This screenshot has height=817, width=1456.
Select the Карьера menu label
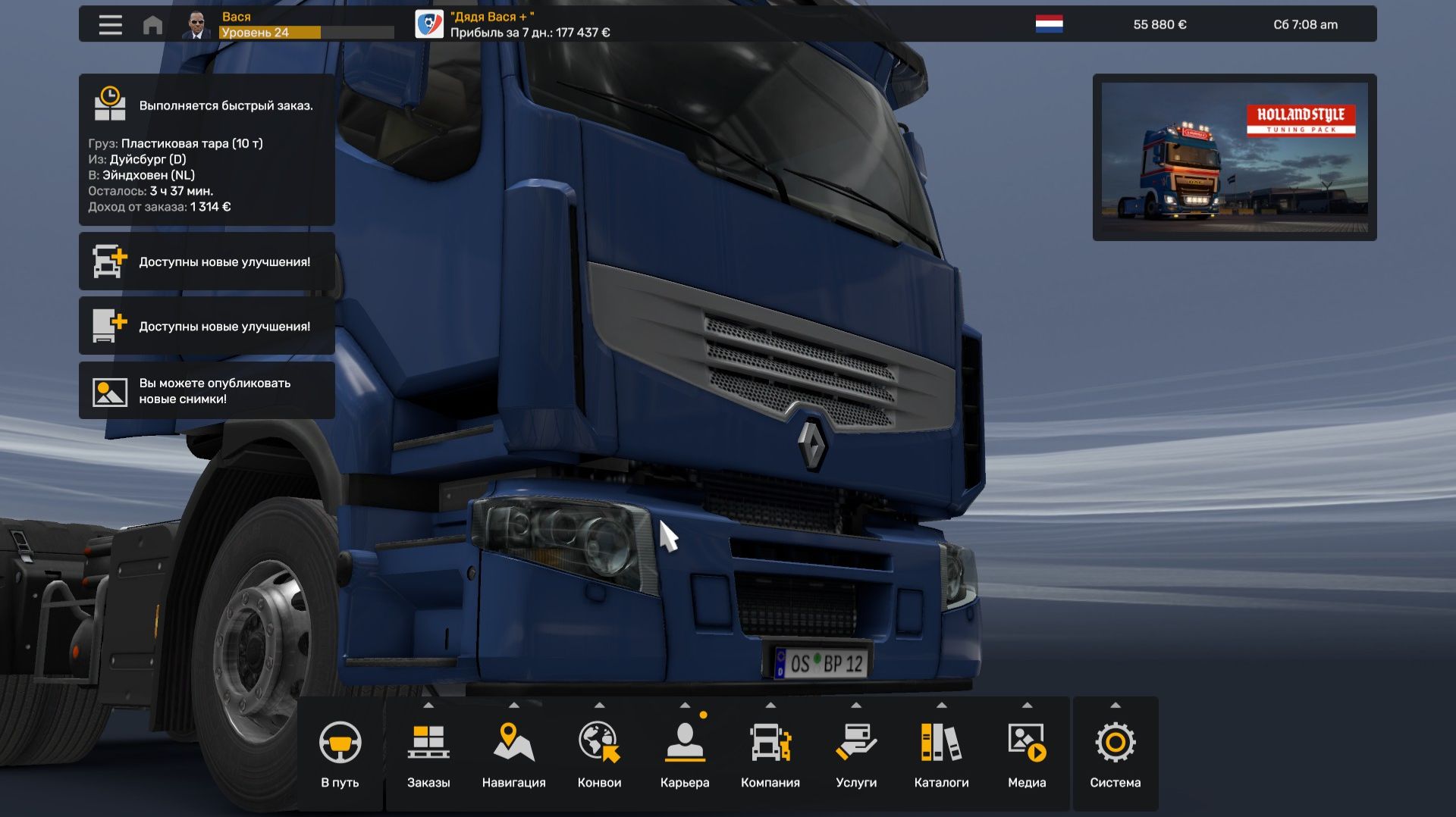point(685,782)
